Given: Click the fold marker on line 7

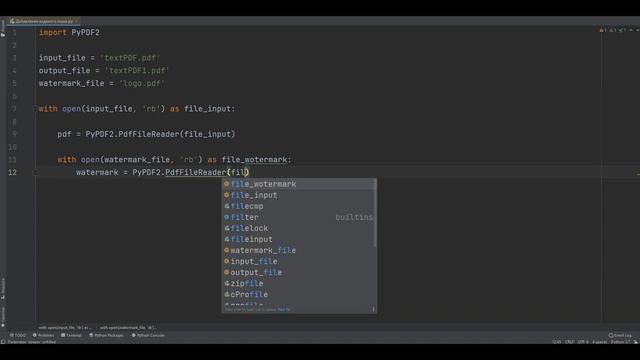Looking at the screenshot, I should pyautogui.click(x=35, y=109).
